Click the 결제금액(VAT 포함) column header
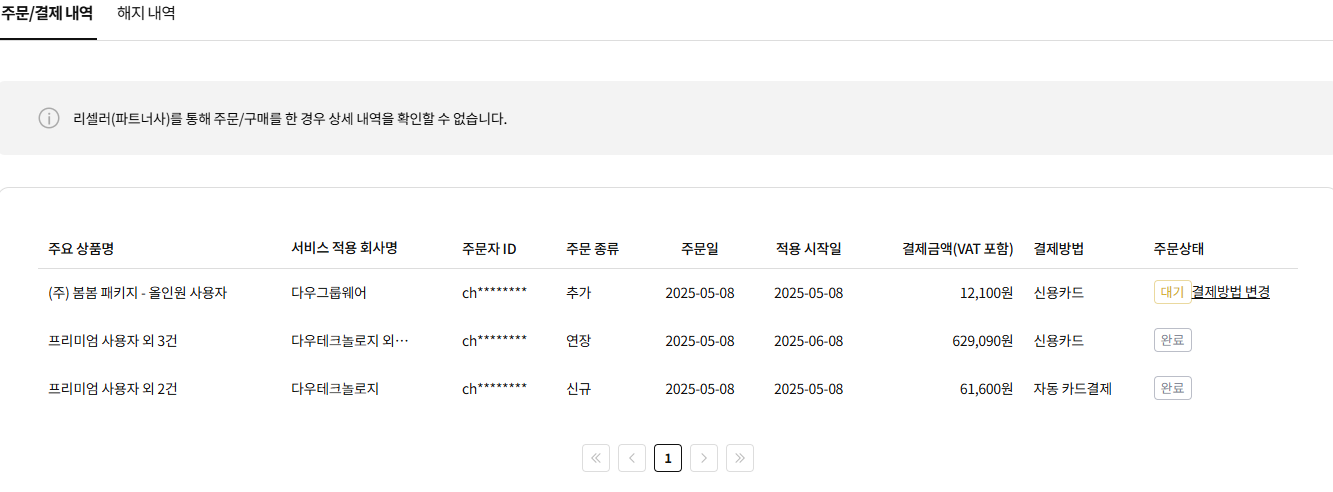1333x492 pixels. (x=957, y=249)
